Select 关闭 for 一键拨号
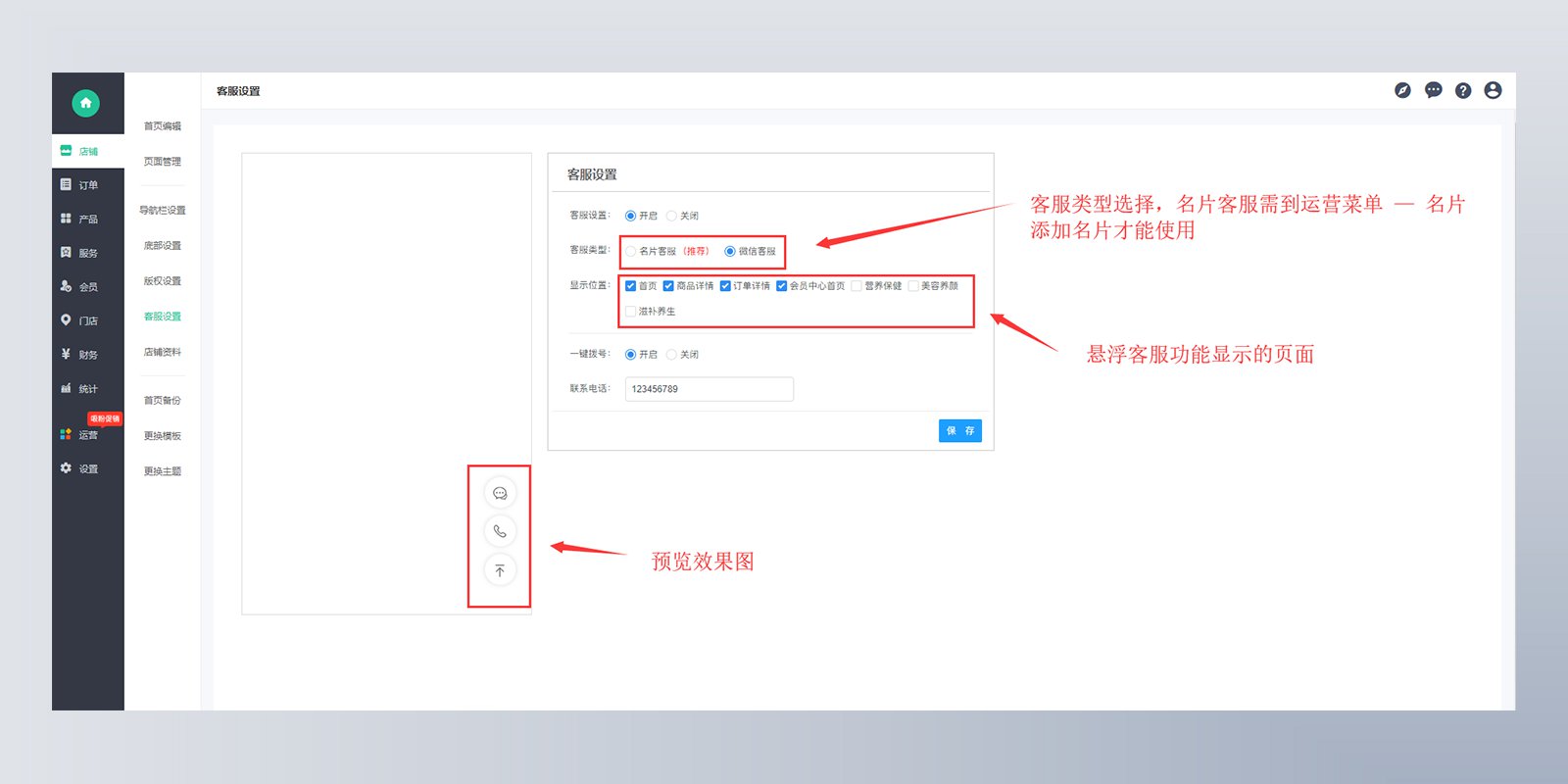Image resolution: width=1568 pixels, height=784 pixels. point(671,355)
